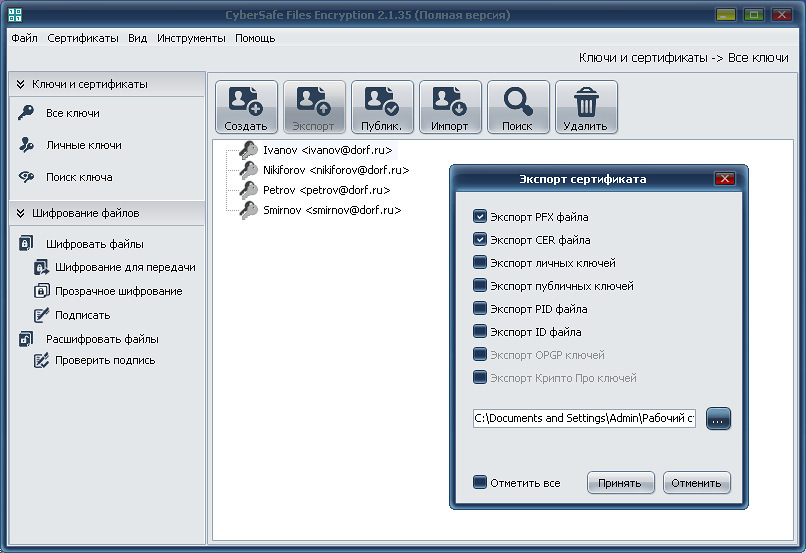806x553 pixels.
Task: Open the Помощь menu
Action: coord(255,38)
